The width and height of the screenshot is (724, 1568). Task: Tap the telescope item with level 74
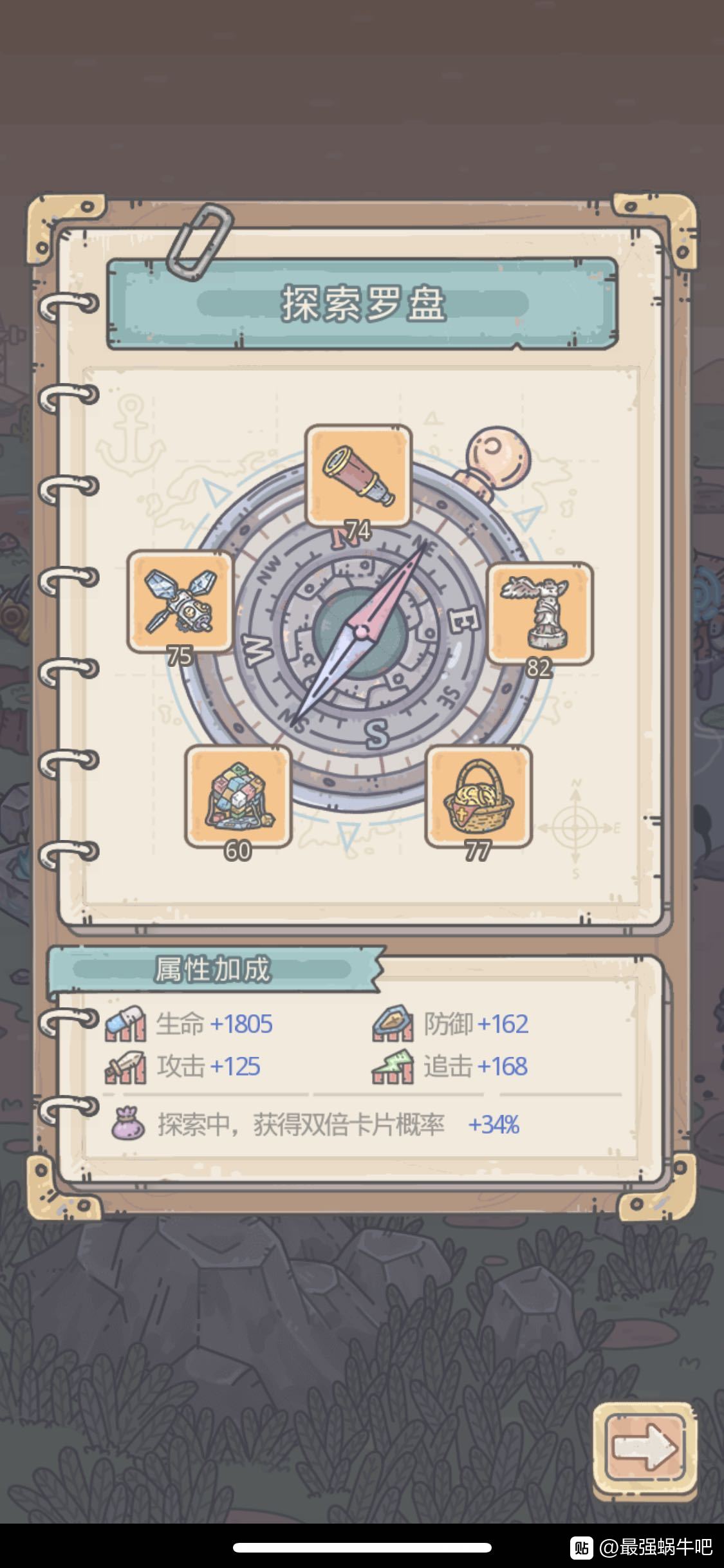click(x=358, y=476)
